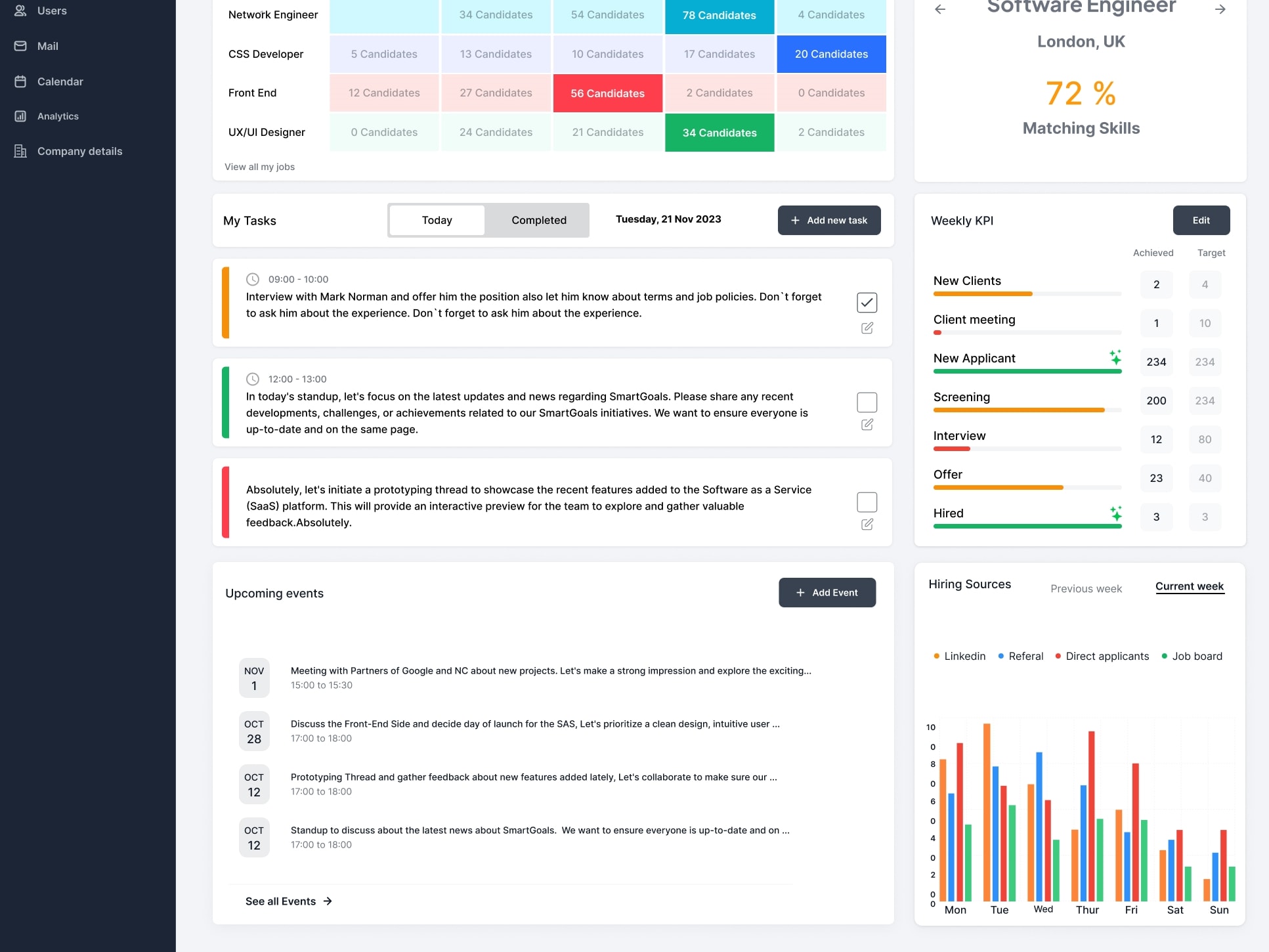The image size is (1269, 952).
Task: Open the Mail section
Action: (47, 46)
